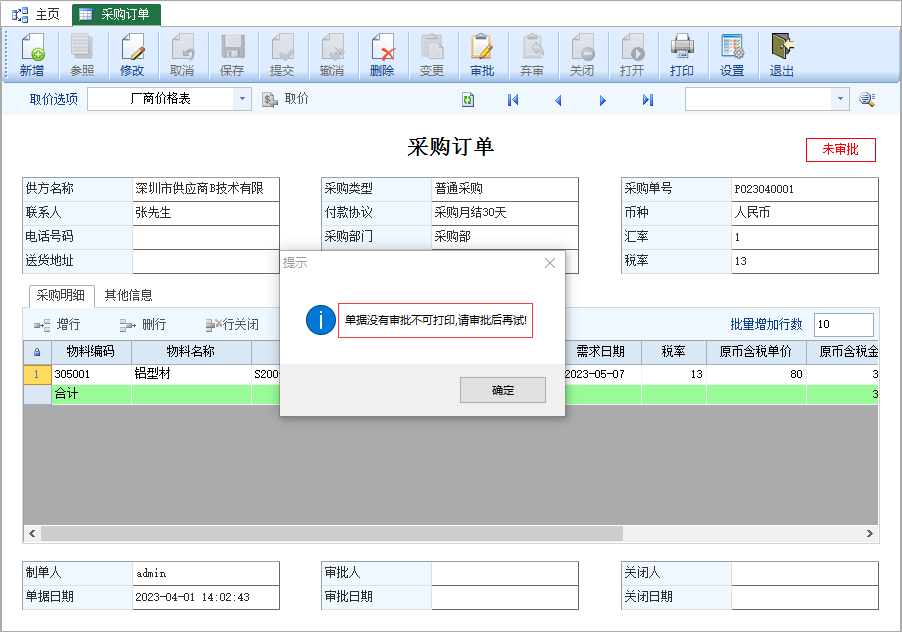Click the 撤消 (Undo) toolbar icon
The image size is (902, 632).
point(332,55)
